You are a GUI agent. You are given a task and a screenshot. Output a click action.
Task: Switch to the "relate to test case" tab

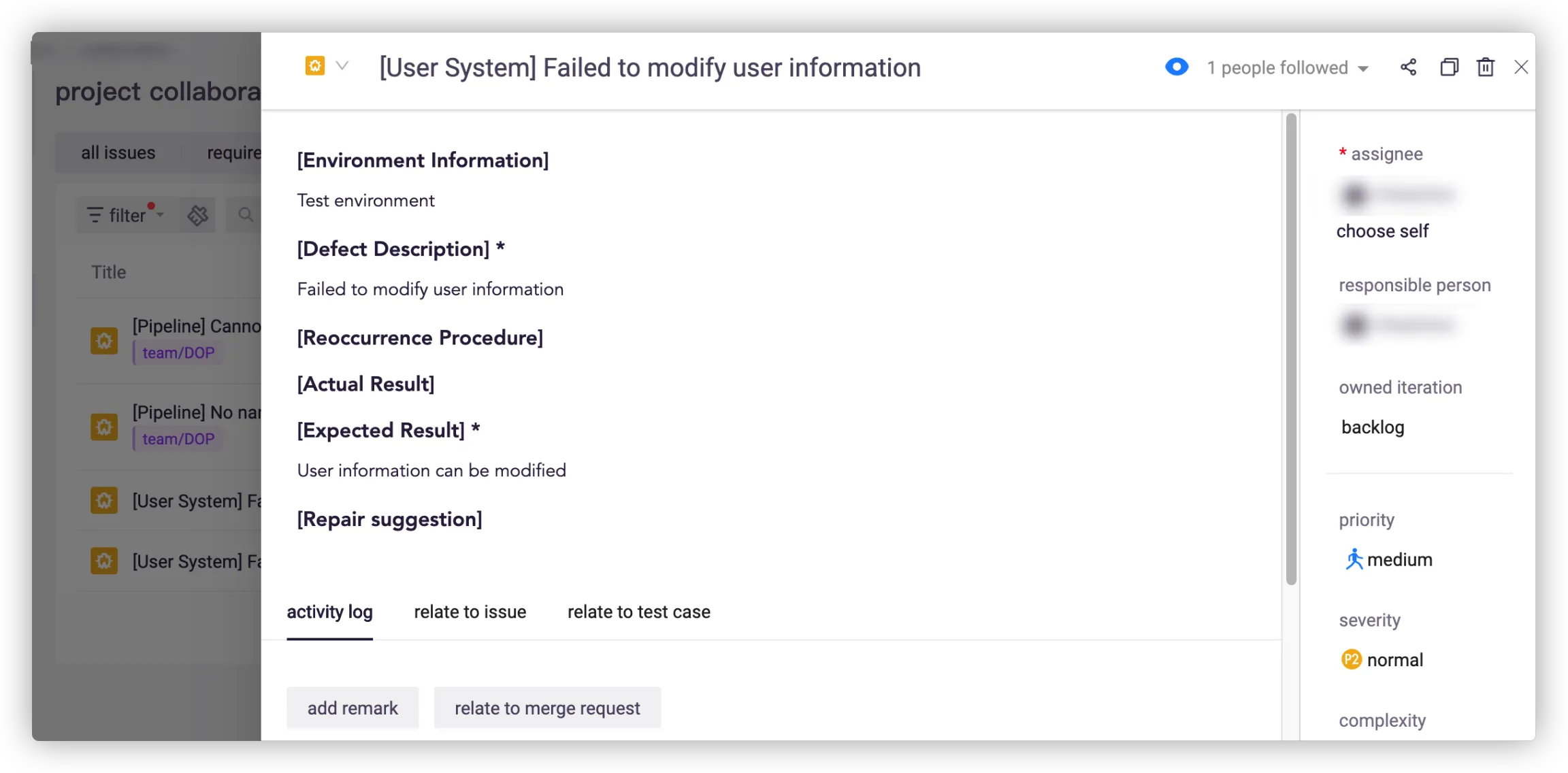(x=638, y=612)
